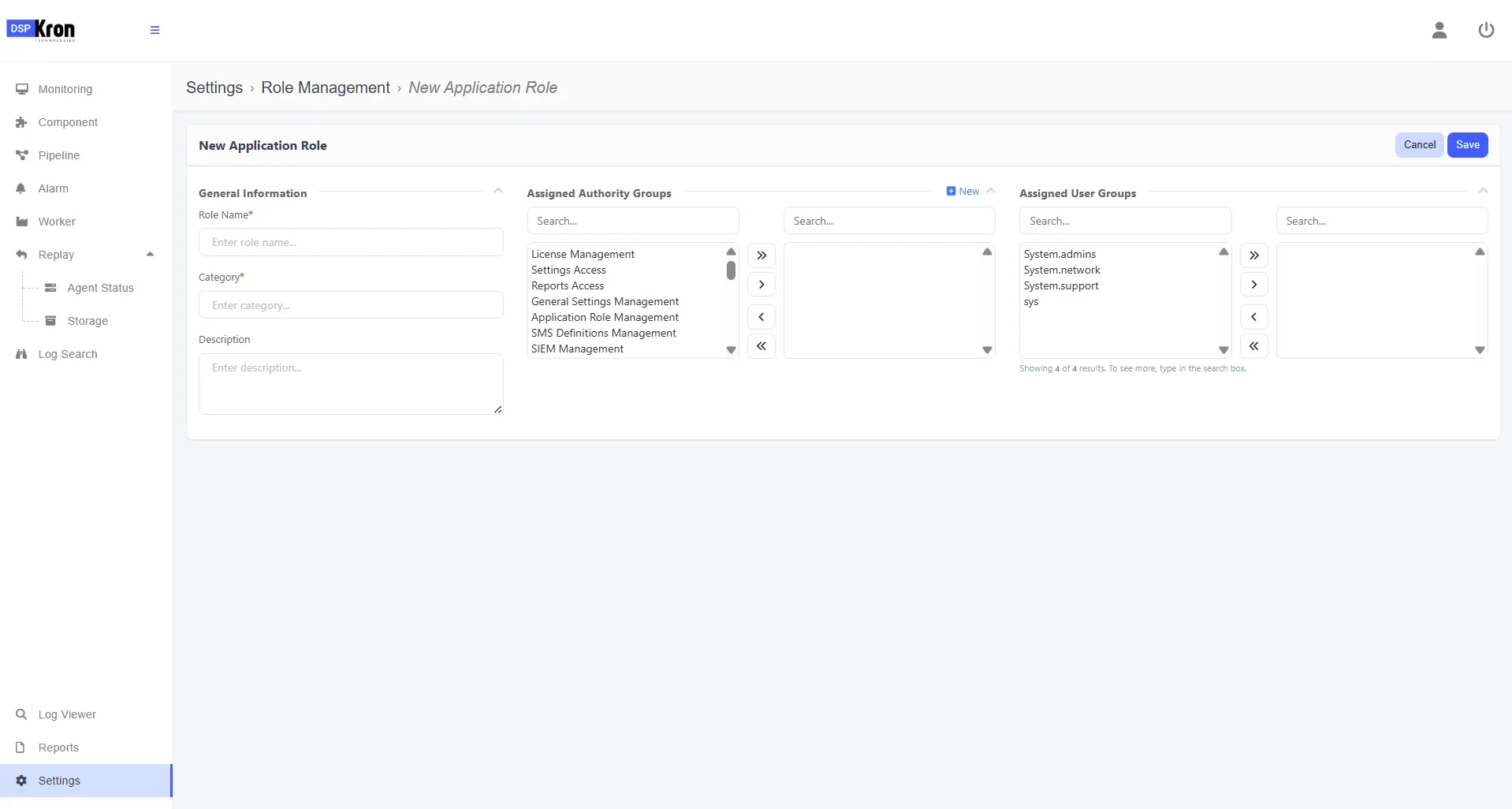Click the Settings gear icon in sidebar
This screenshot has width=1512, height=809.
pyautogui.click(x=21, y=781)
